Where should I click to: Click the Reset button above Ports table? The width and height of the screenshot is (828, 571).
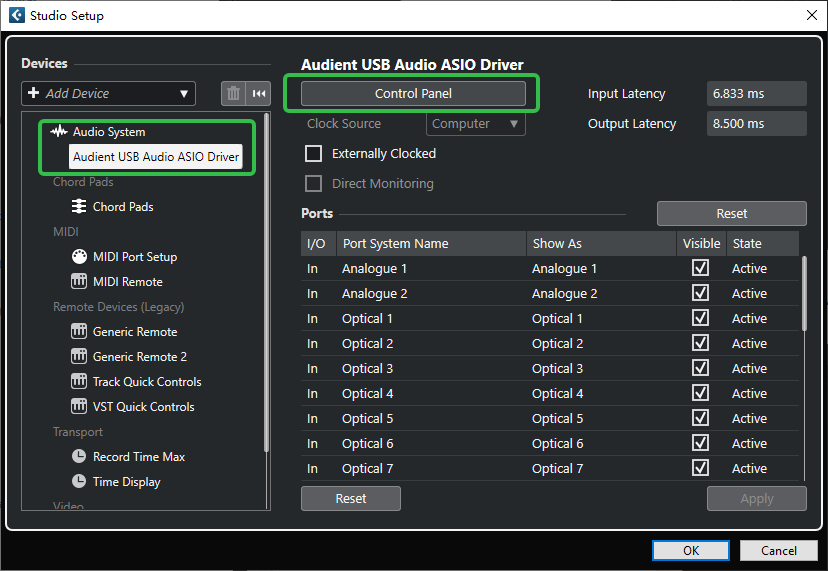tap(731, 213)
